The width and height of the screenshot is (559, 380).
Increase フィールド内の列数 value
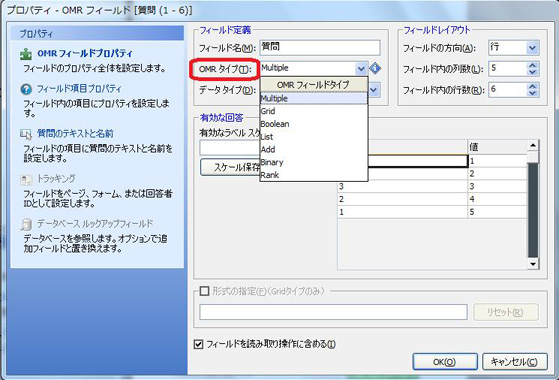pos(533,66)
